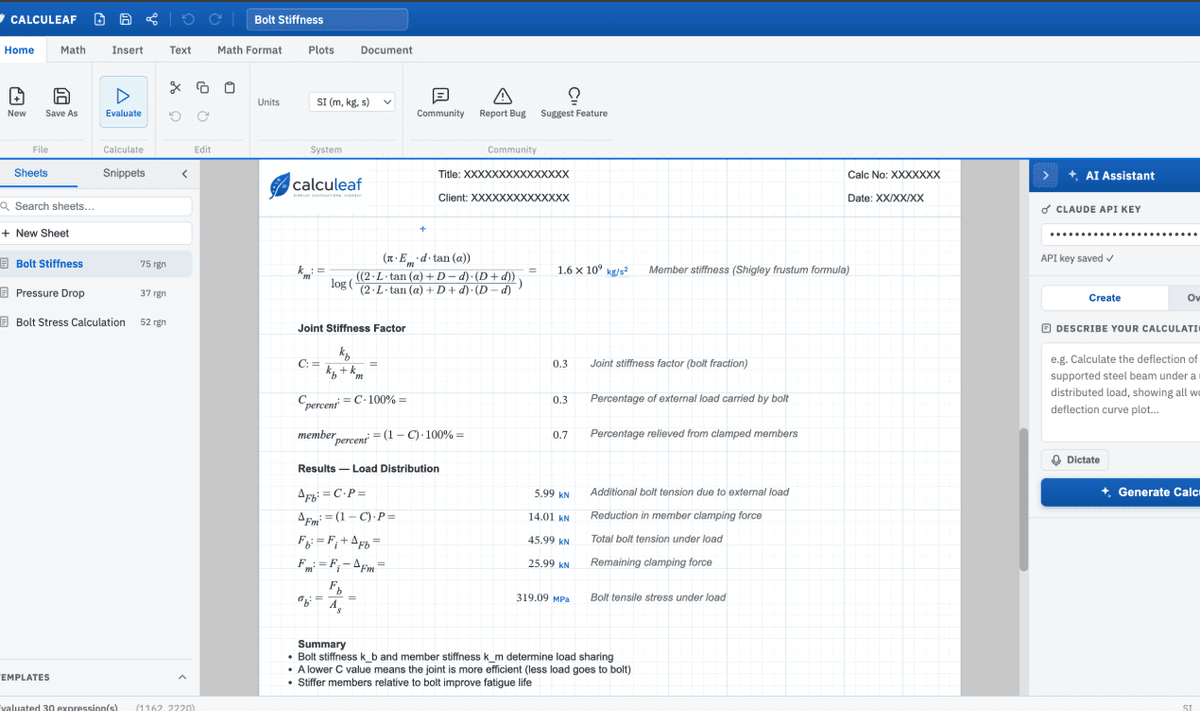This screenshot has width=1200, height=711.
Task: Click the 'Member stiffness (Shigley frustum formula)' comment
Action: 749,270
